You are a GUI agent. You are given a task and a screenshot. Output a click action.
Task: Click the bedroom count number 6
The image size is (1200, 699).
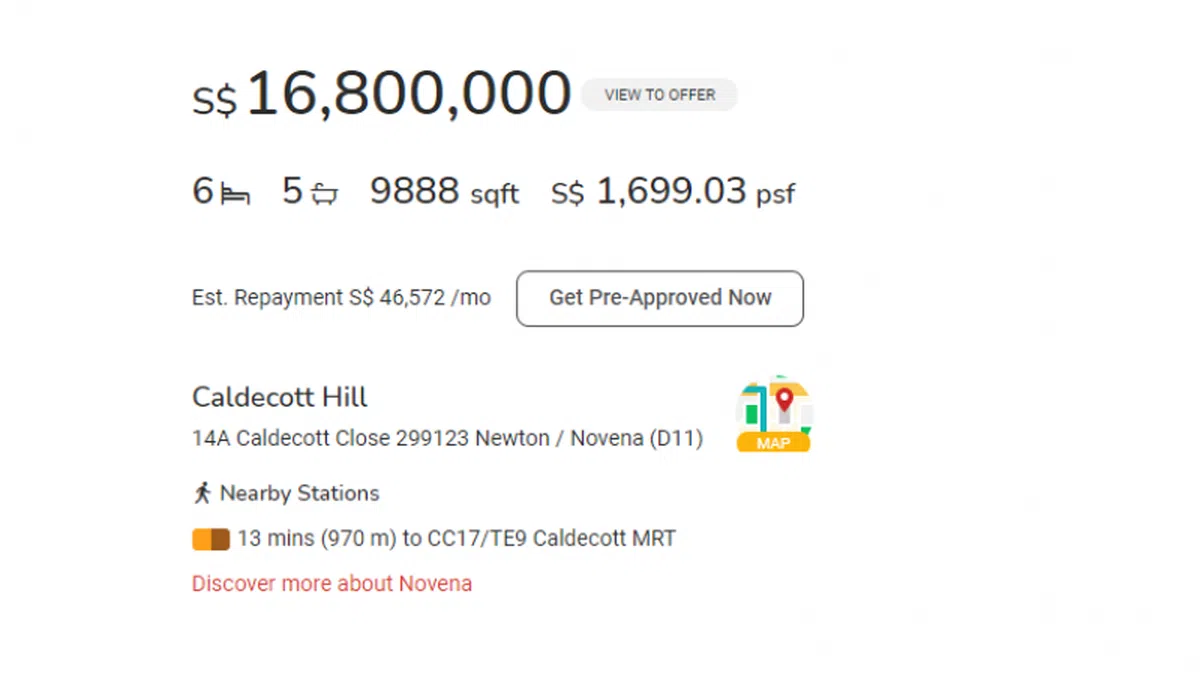[x=203, y=191]
